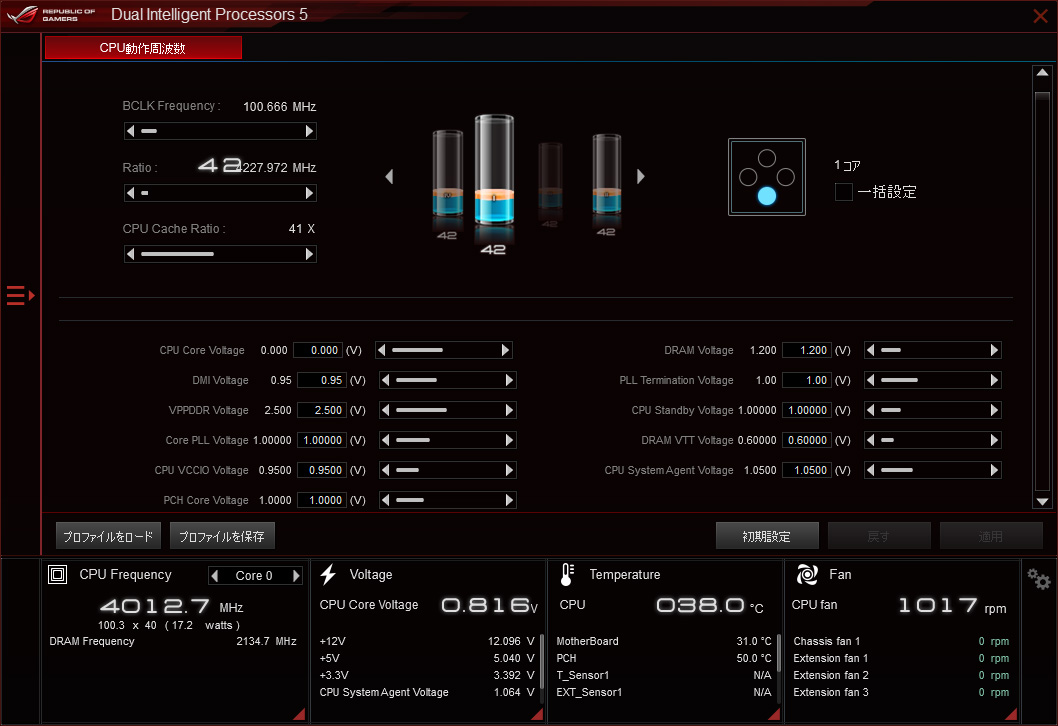The height and width of the screenshot is (726, 1058).
Task: Increase CPU Cache Ratio with right arrow
Action: [310, 254]
